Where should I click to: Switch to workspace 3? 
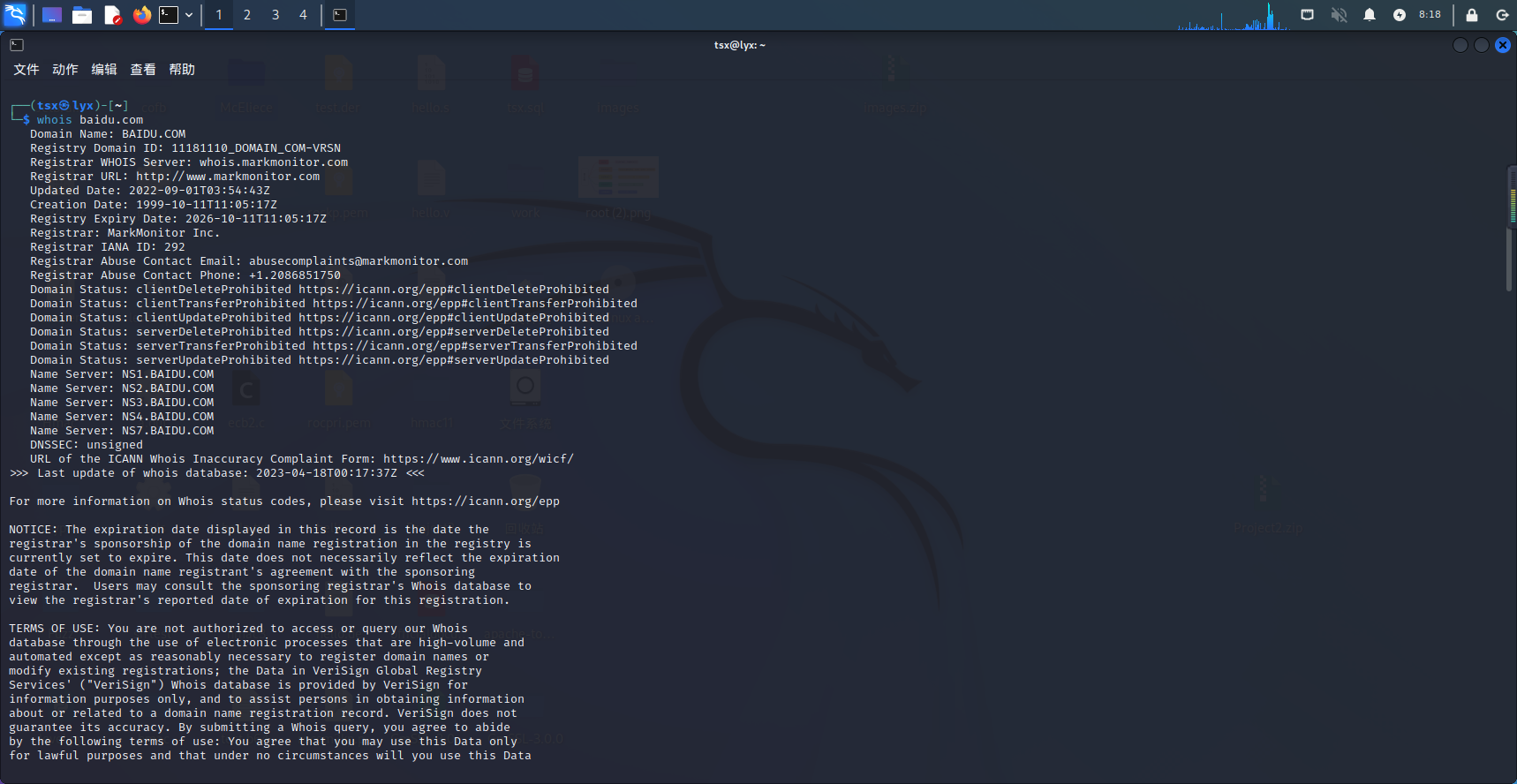click(x=275, y=15)
